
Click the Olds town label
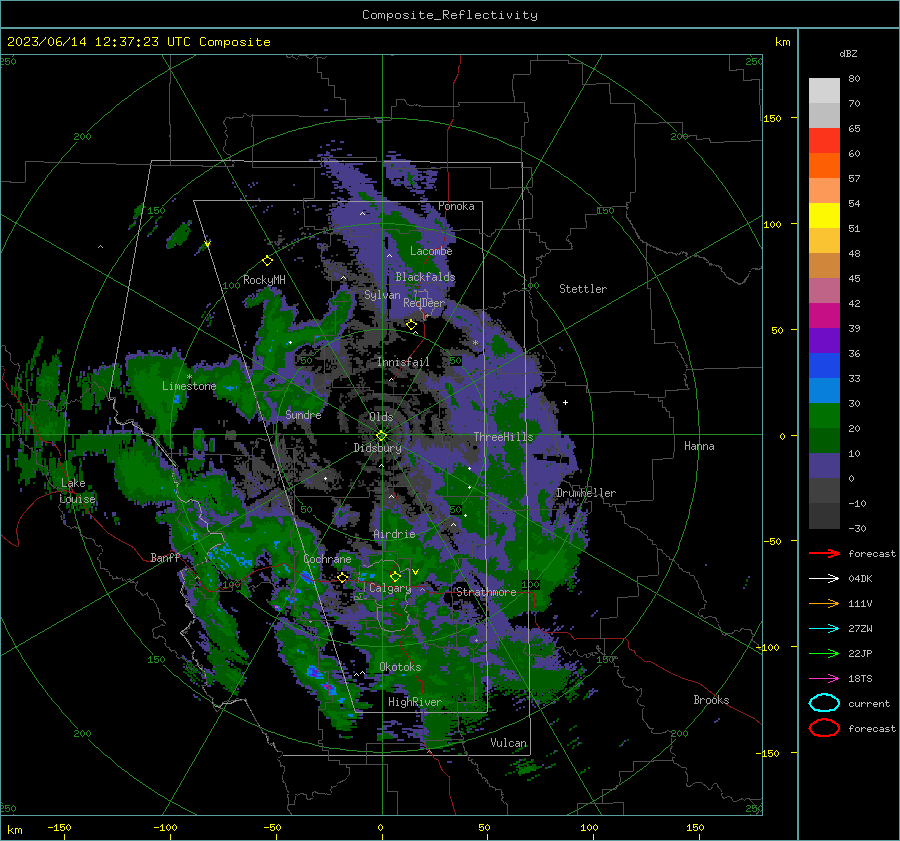point(381,417)
